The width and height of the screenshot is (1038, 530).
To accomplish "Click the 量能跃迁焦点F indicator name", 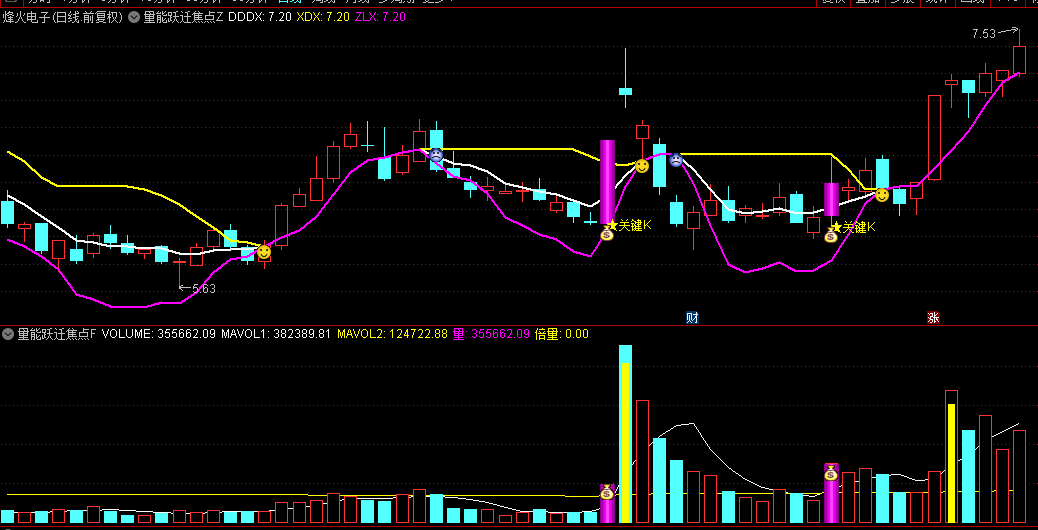I will [57, 334].
